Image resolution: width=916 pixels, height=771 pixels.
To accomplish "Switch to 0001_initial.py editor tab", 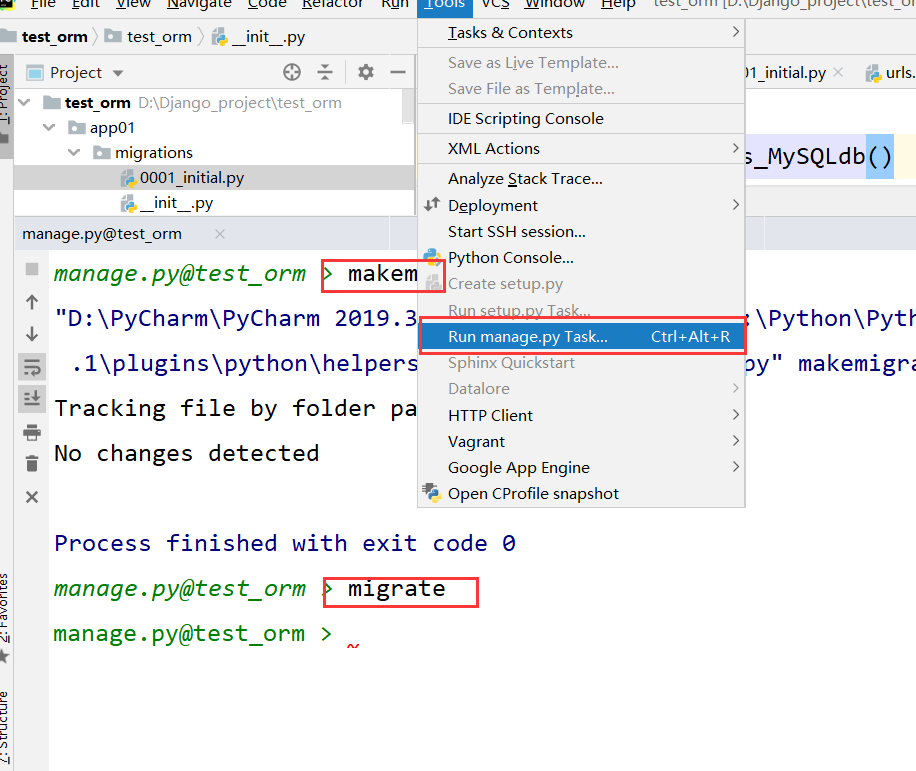I will [786, 73].
